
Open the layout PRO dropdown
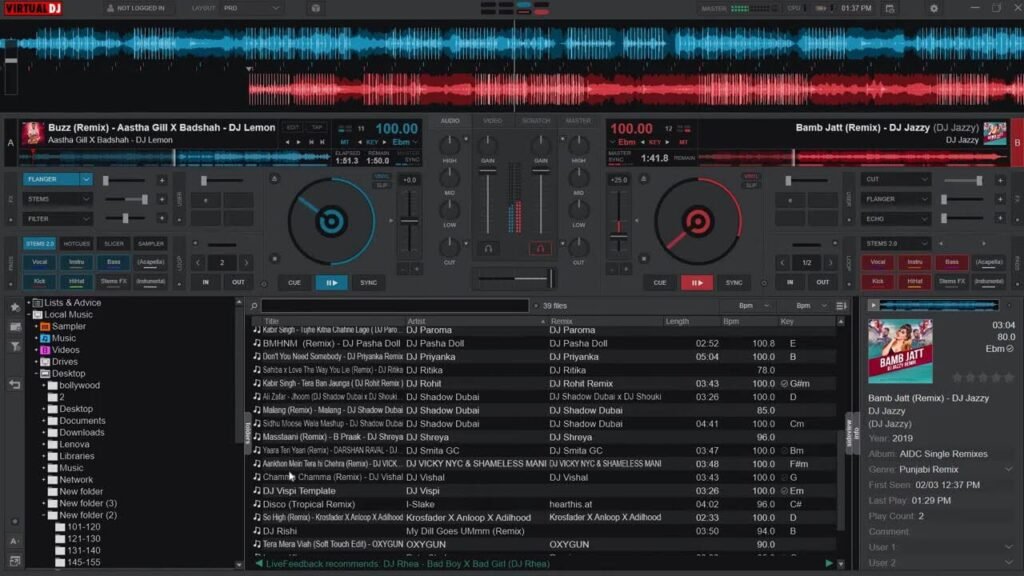[x=251, y=8]
